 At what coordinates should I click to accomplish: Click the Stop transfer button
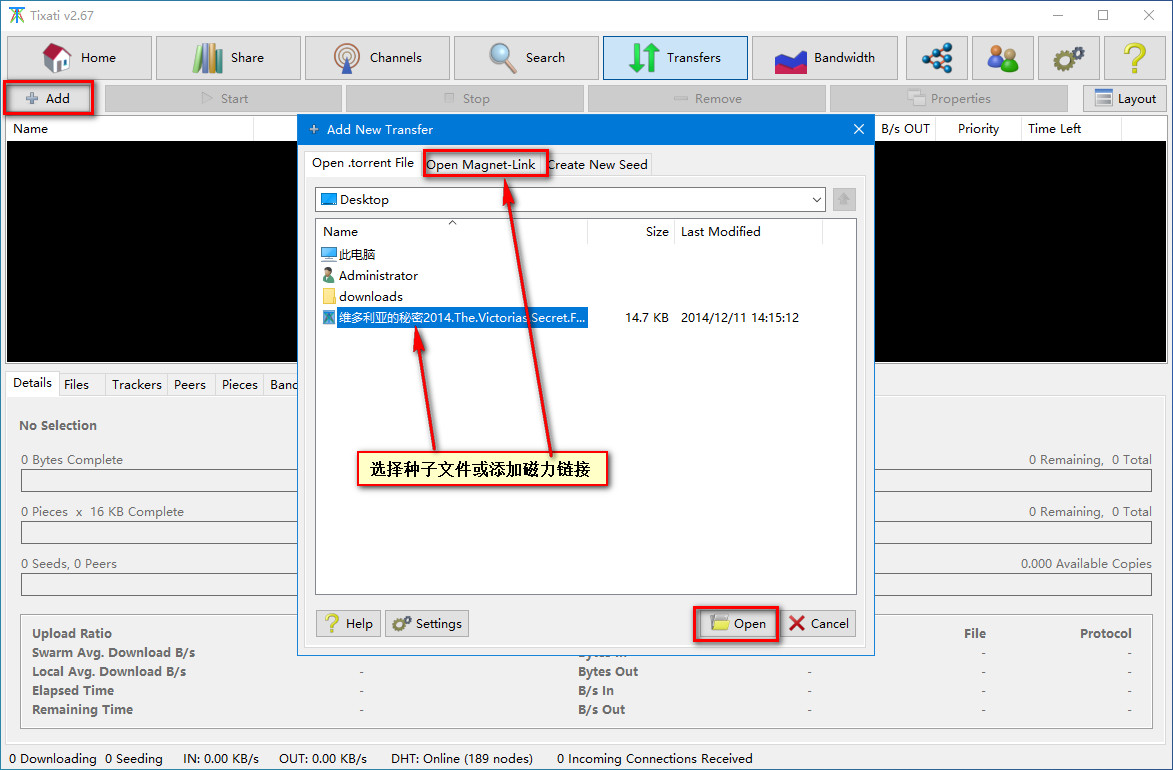point(465,98)
